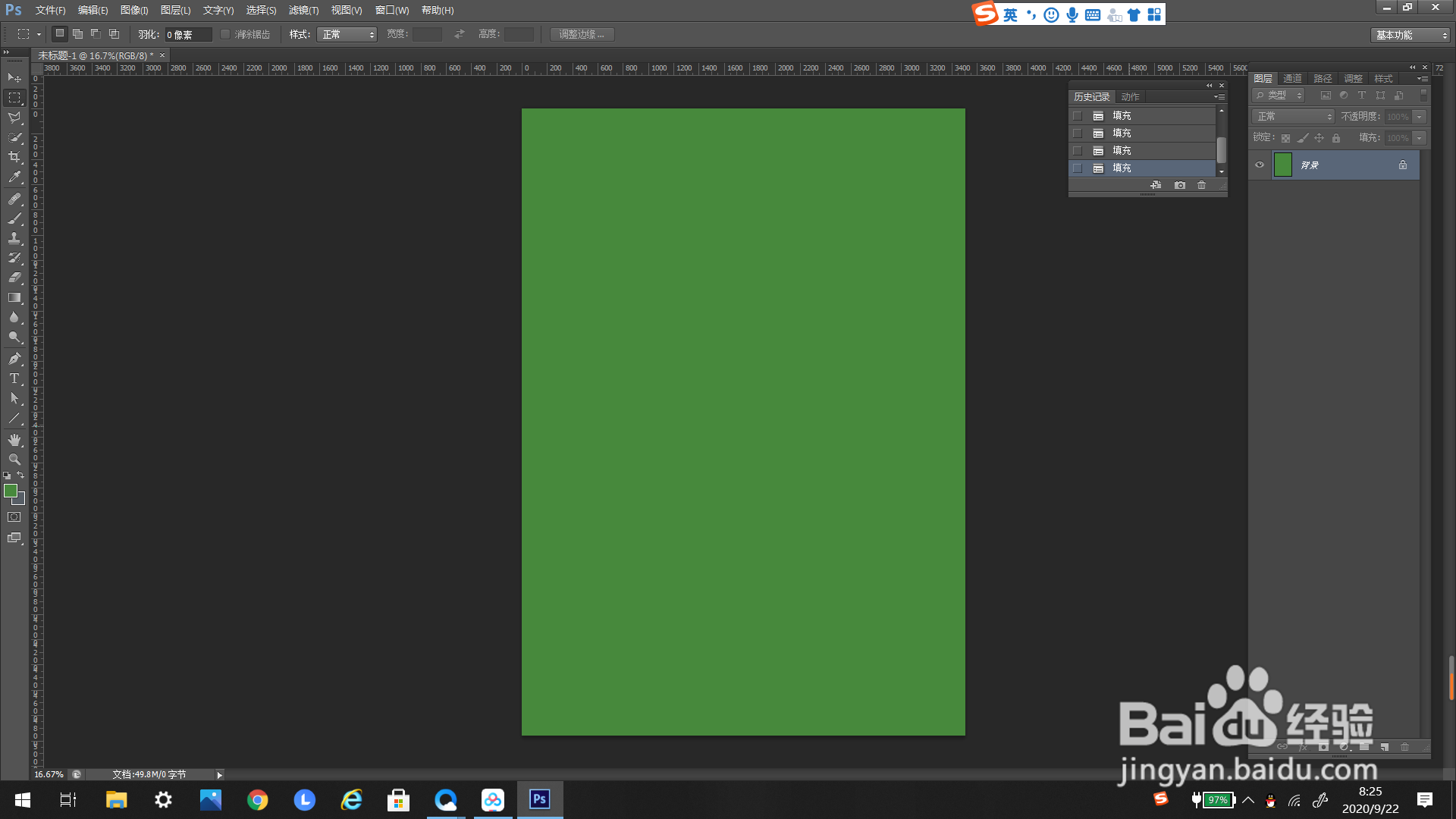Toggle the checkbox beside last 填充 history state
This screenshot has width=1456, height=819.
1077,168
